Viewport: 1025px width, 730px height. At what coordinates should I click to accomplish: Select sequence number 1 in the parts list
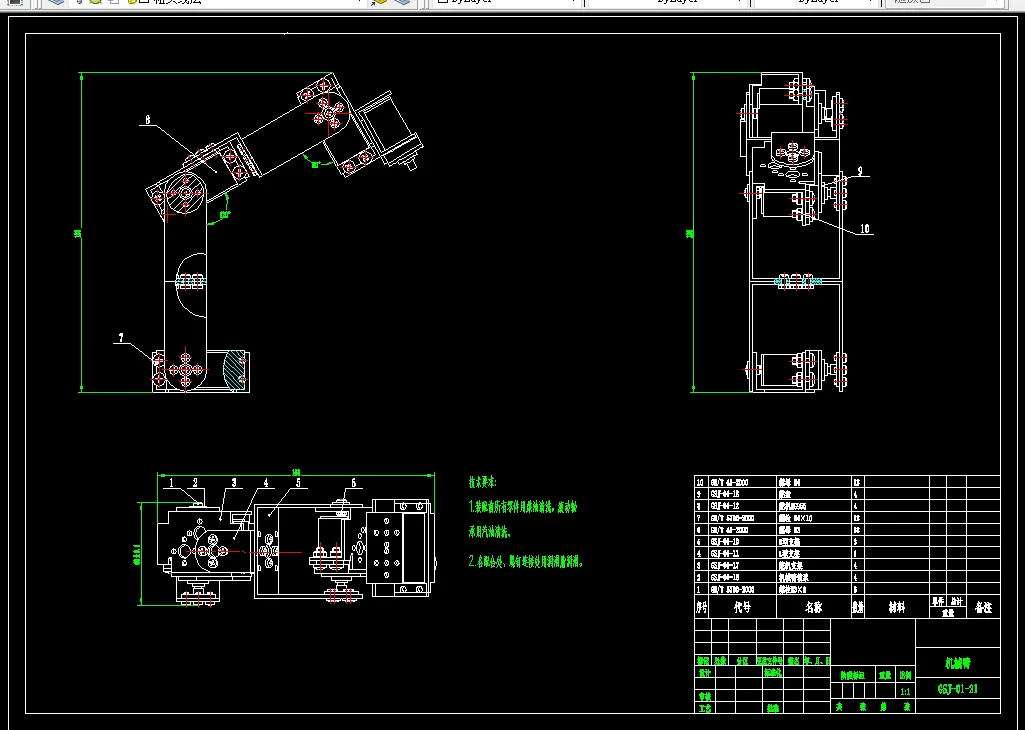pos(699,589)
